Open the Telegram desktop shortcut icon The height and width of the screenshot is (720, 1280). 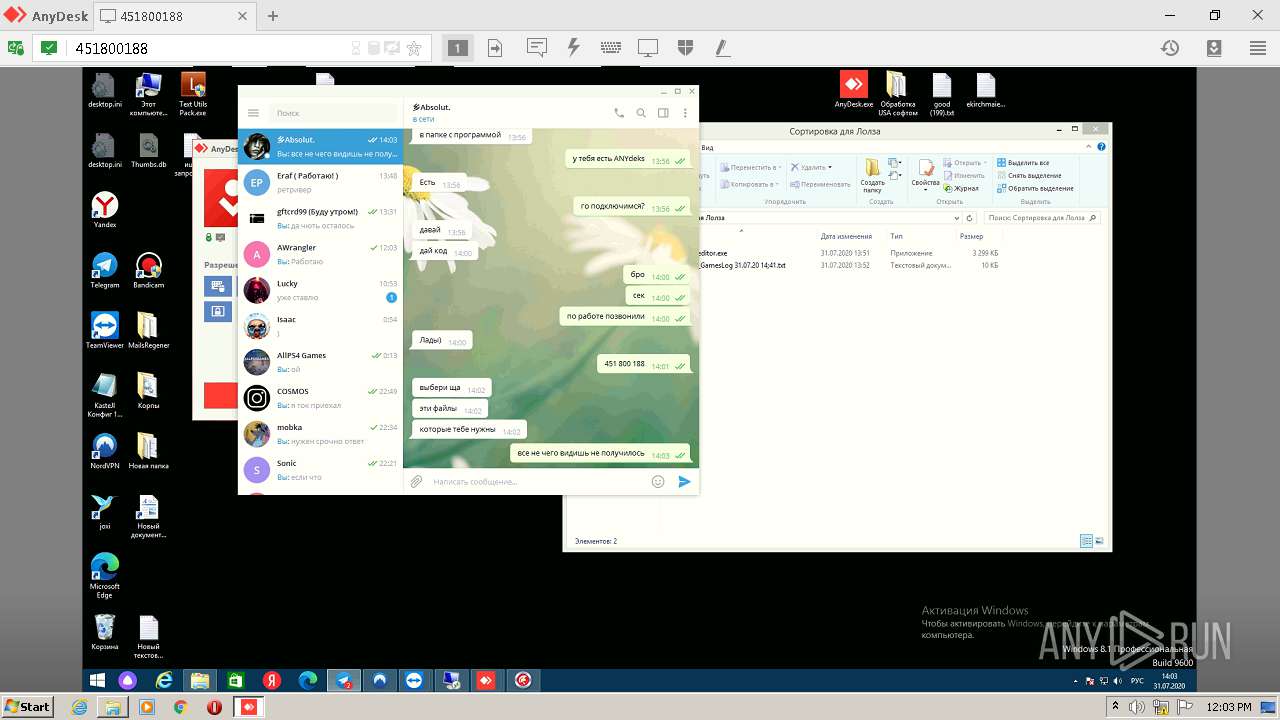104,270
